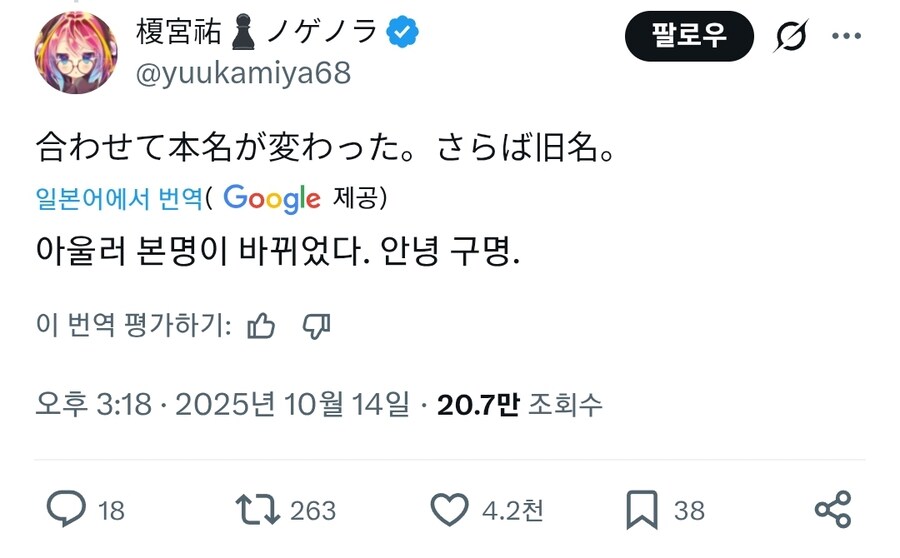Open the @yuukamiya68 handle link
The height and width of the screenshot is (558, 900).
pos(243,73)
